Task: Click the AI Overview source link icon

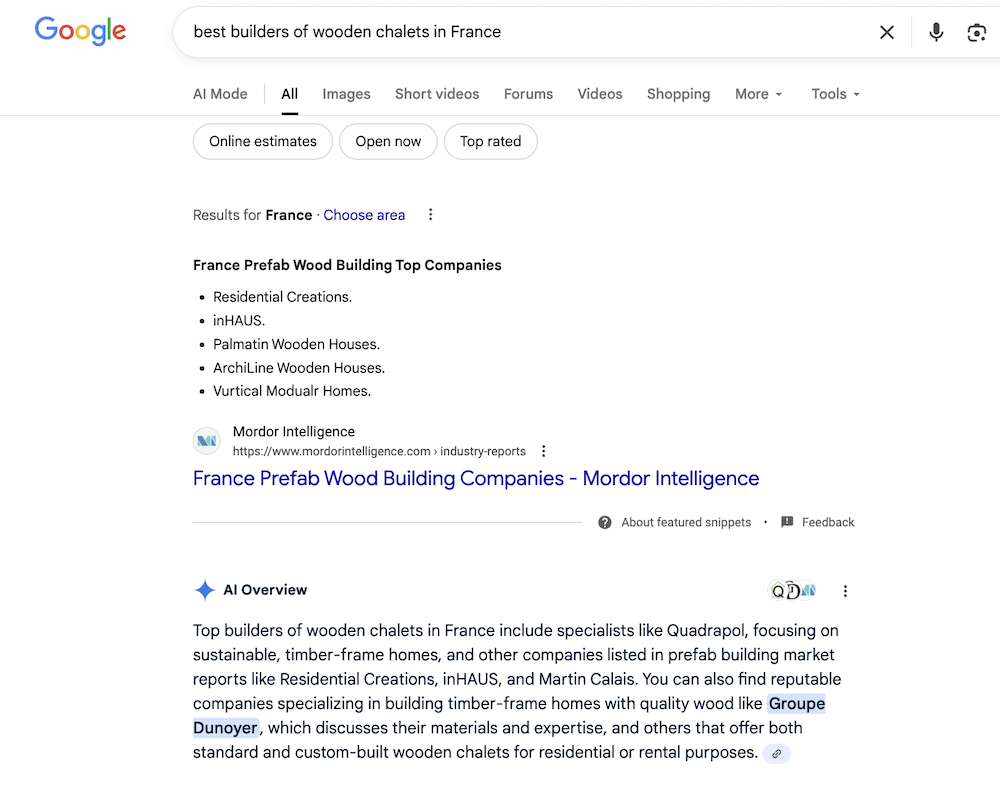Action: [777, 754]
